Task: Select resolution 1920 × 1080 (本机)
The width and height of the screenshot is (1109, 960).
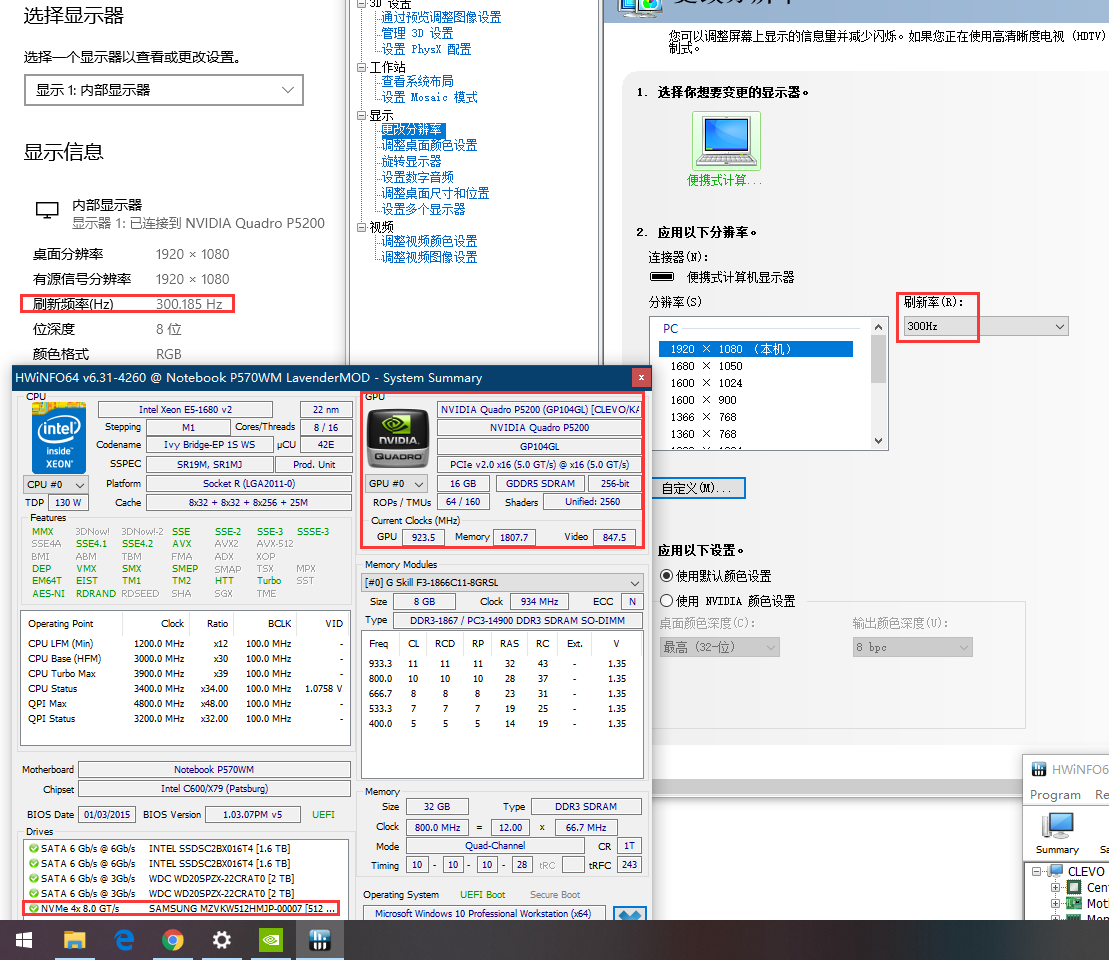Action: click(755, 349)
